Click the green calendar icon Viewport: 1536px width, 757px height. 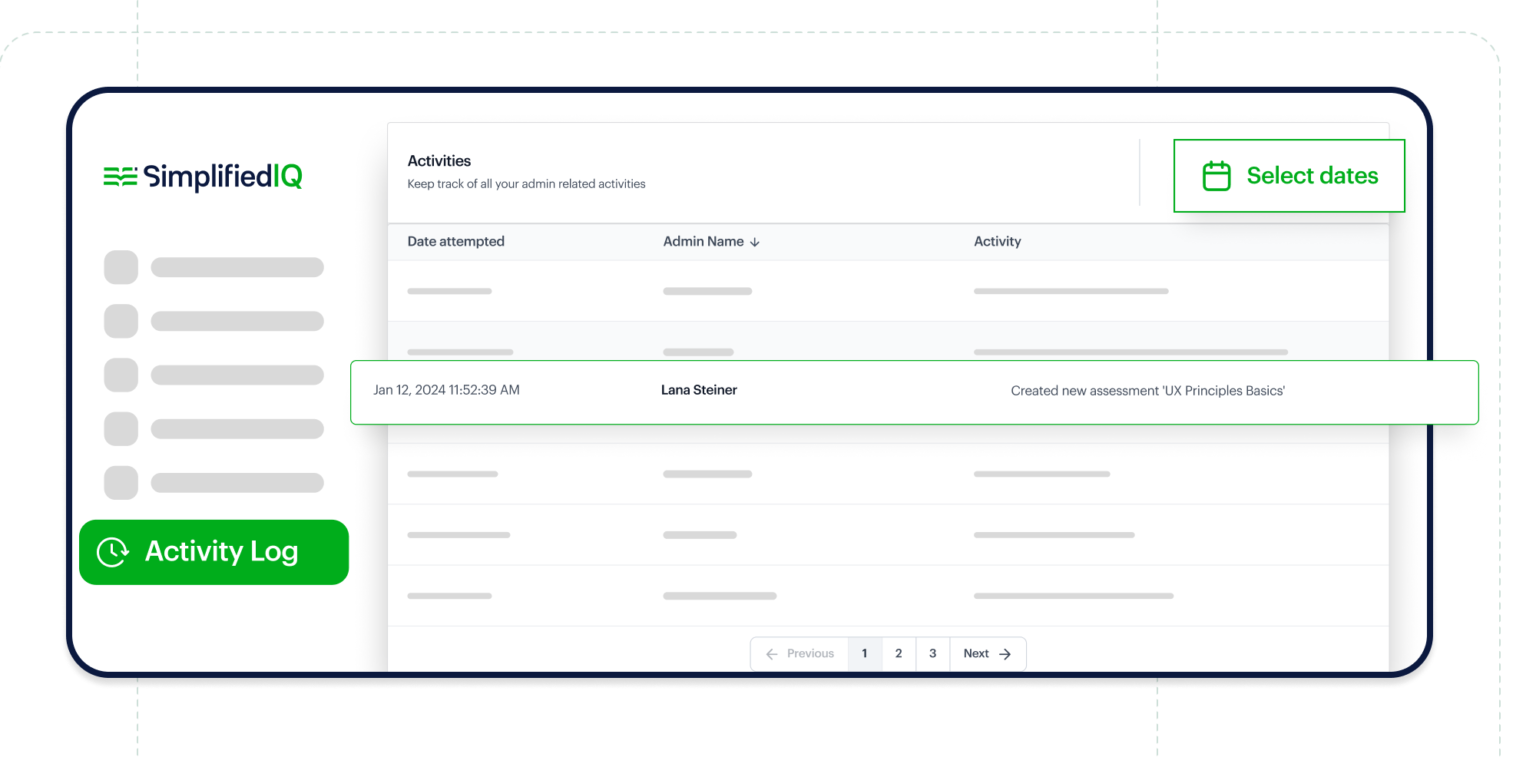tap(1216, 176)
